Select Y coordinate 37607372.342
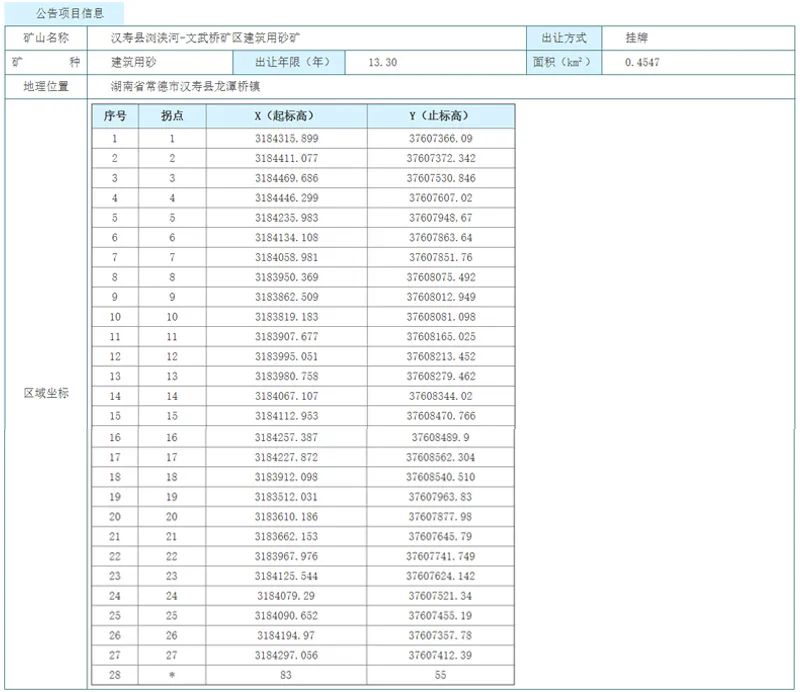 [441, 158]
